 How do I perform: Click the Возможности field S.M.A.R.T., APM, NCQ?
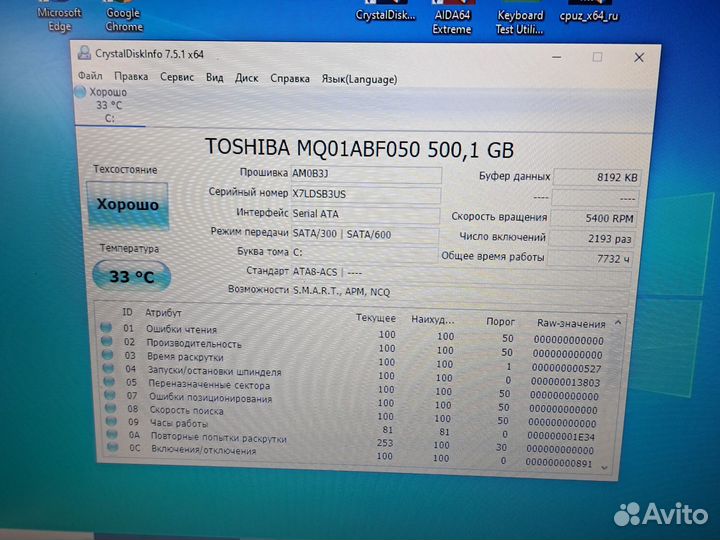pos(460,293)
